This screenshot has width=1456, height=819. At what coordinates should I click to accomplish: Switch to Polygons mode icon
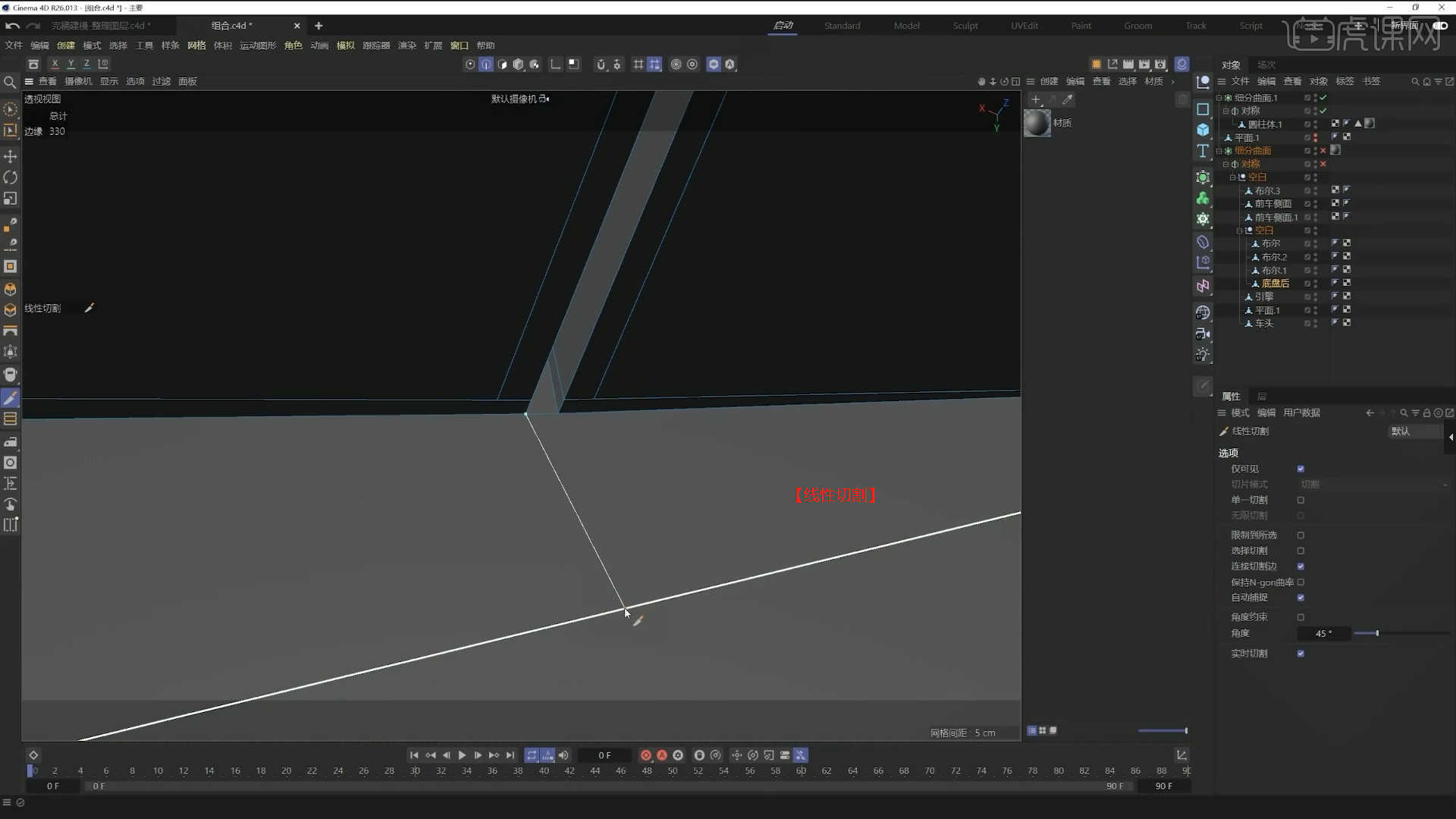pyautogui.click(x=502, y=64)
